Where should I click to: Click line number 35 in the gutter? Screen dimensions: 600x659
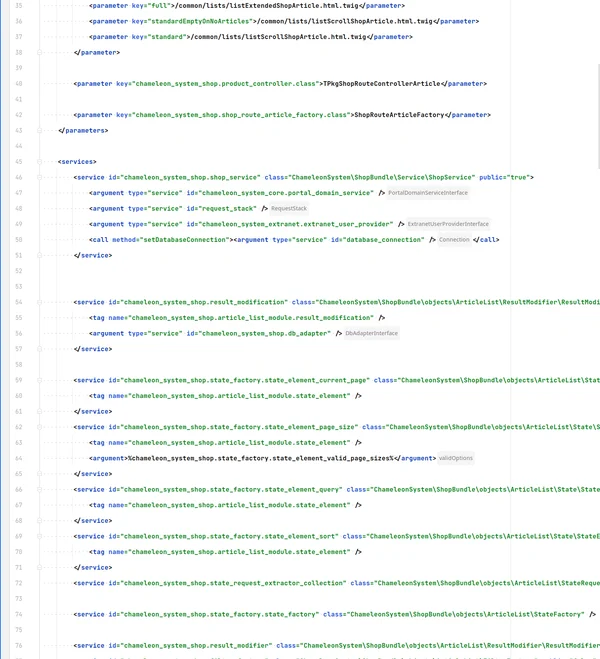(x=18, y=6)
